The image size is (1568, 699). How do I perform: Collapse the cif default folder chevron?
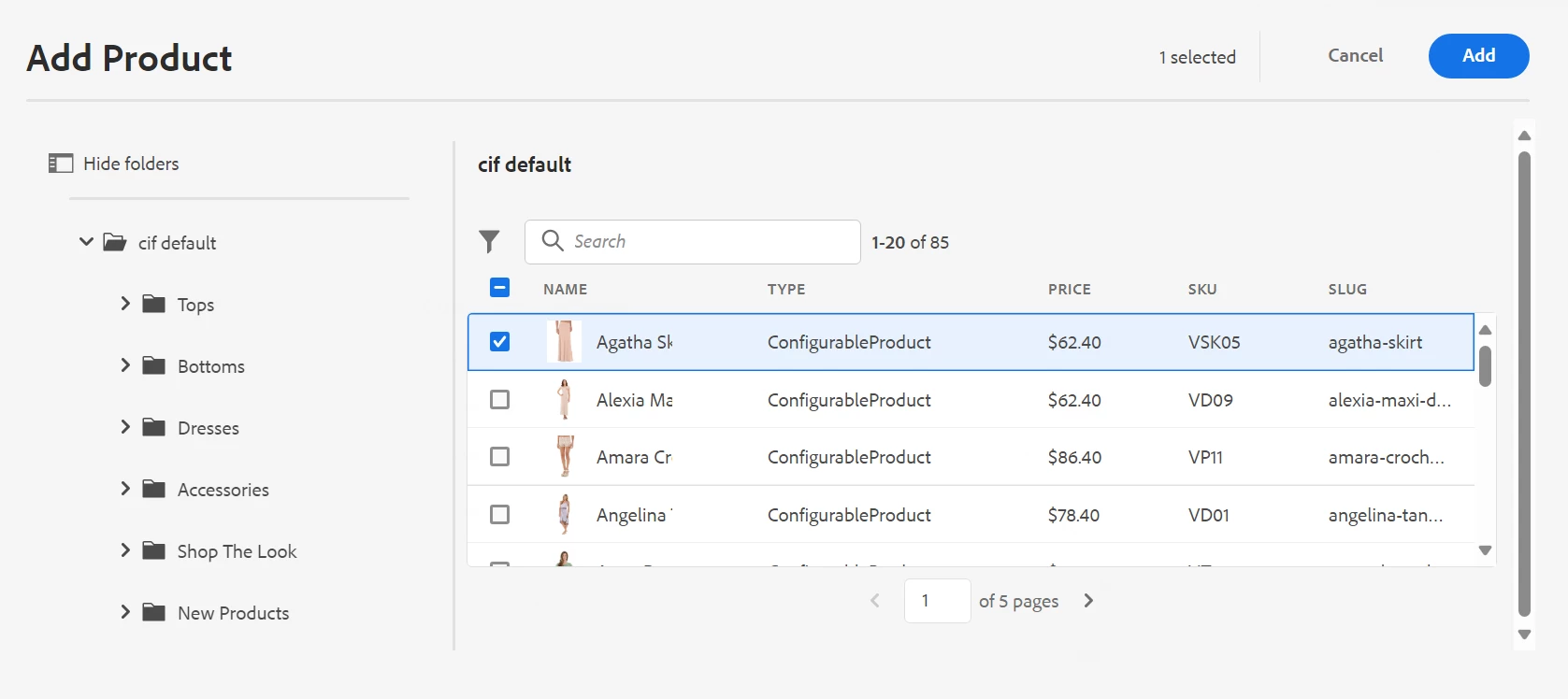click(86, 242)
